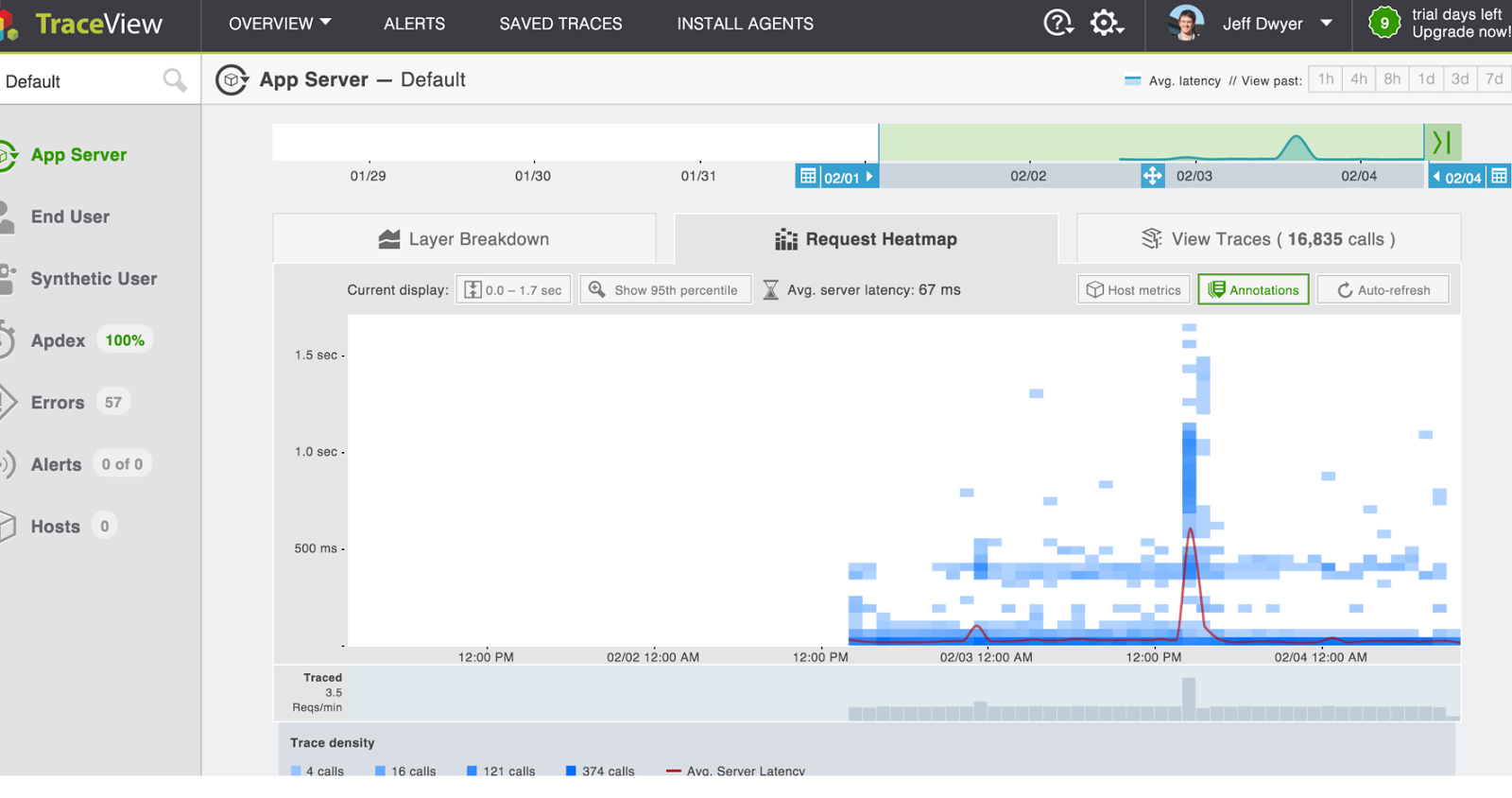This screenshot has height=798, width=1512.
Task: Open the 02/01 start date calendar icon
Action: pos(808,177)
